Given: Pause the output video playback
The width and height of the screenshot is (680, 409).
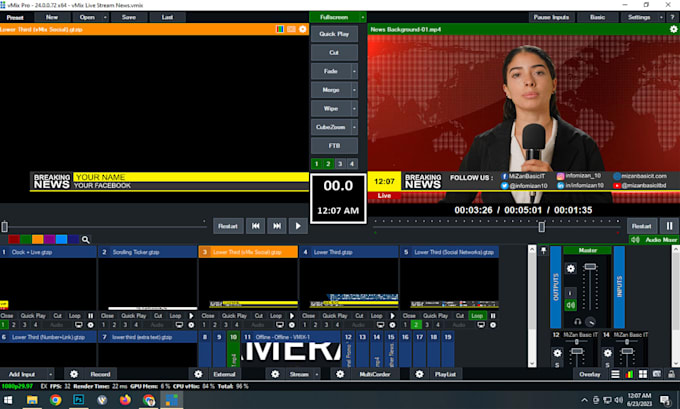Looking at the screenshot, I should click(x=669, y=226).
